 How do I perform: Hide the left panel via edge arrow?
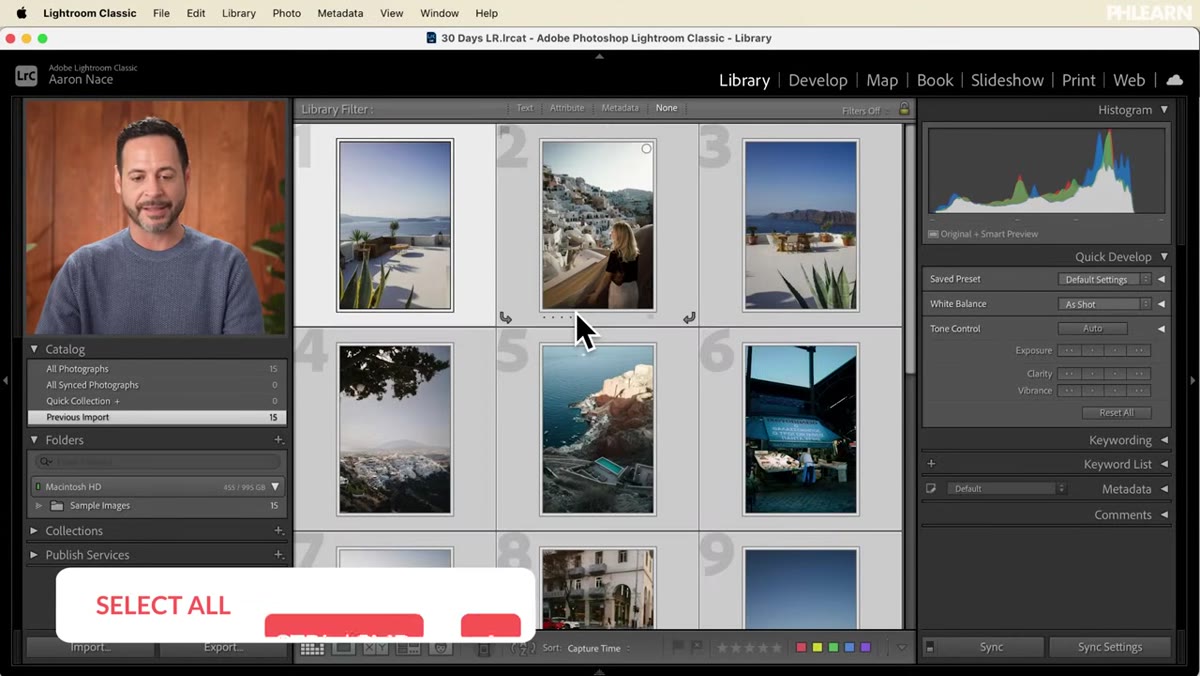5,380
